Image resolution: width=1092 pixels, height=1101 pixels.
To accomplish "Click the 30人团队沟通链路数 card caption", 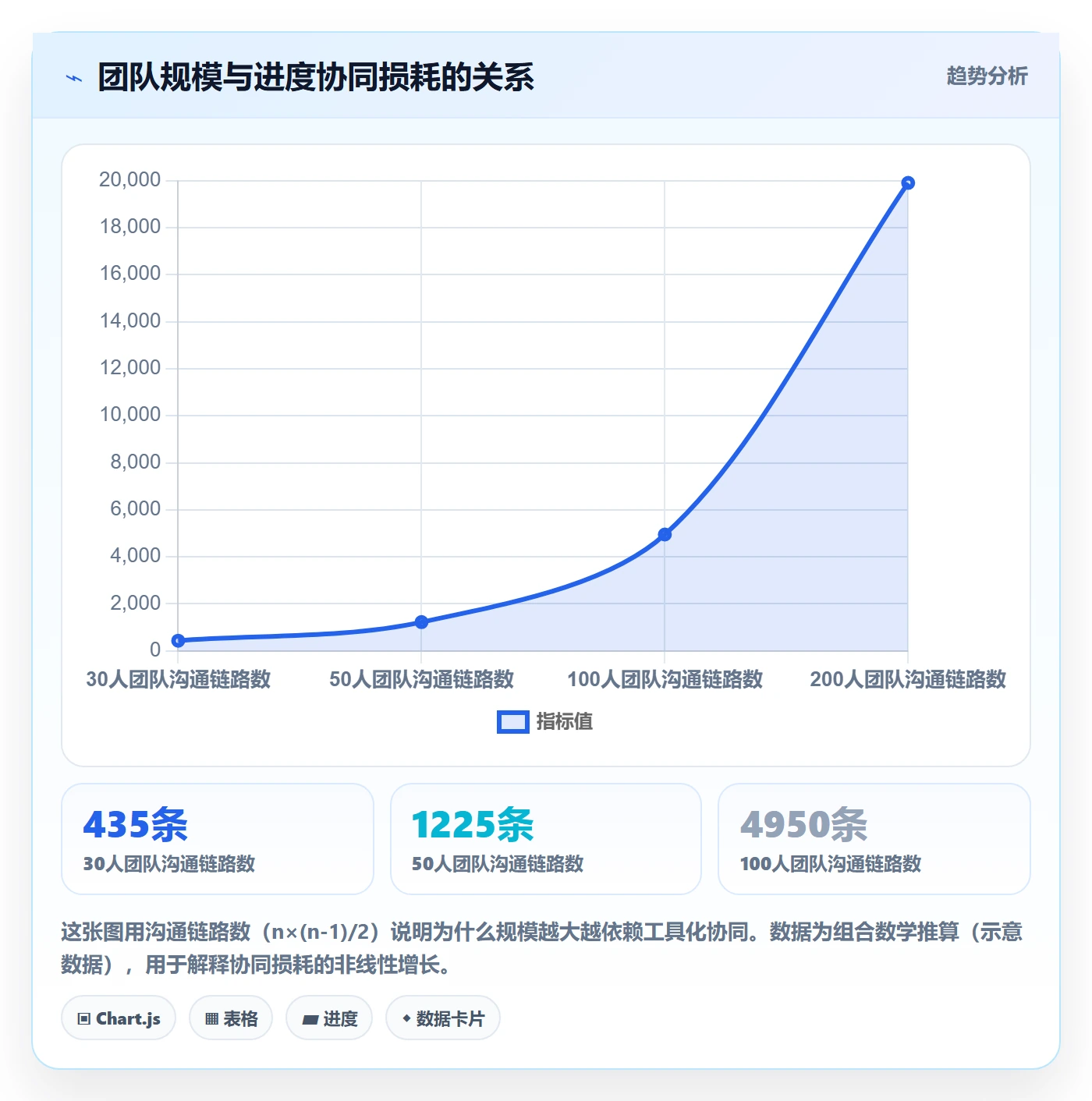I will [169, 864].
